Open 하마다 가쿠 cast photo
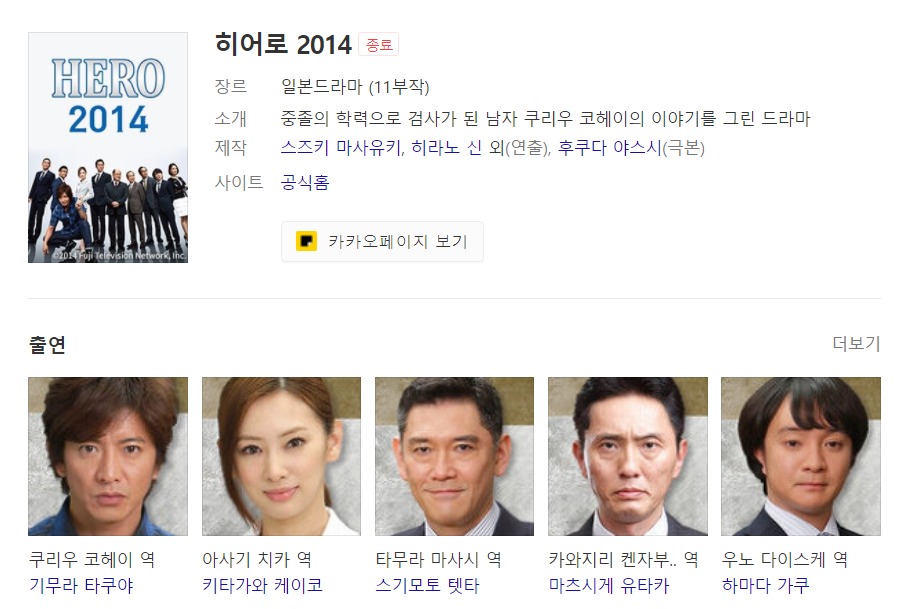Image resolution: width=899 pixels, height=609 pixels. click(801, 456)
